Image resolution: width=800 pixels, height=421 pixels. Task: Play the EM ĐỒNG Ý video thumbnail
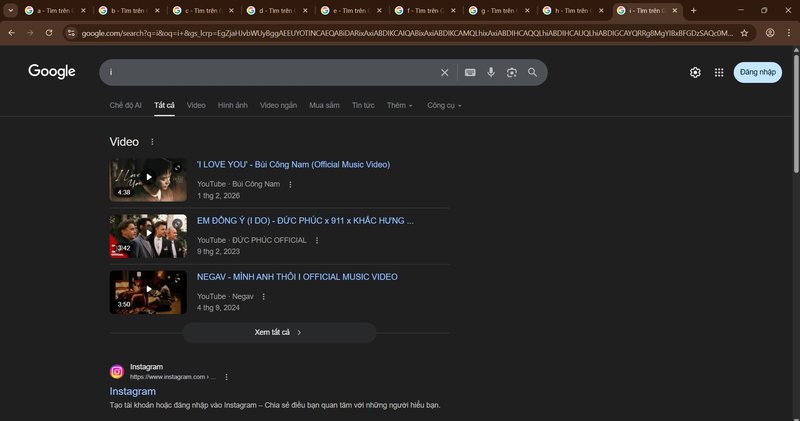click(148, 235)
